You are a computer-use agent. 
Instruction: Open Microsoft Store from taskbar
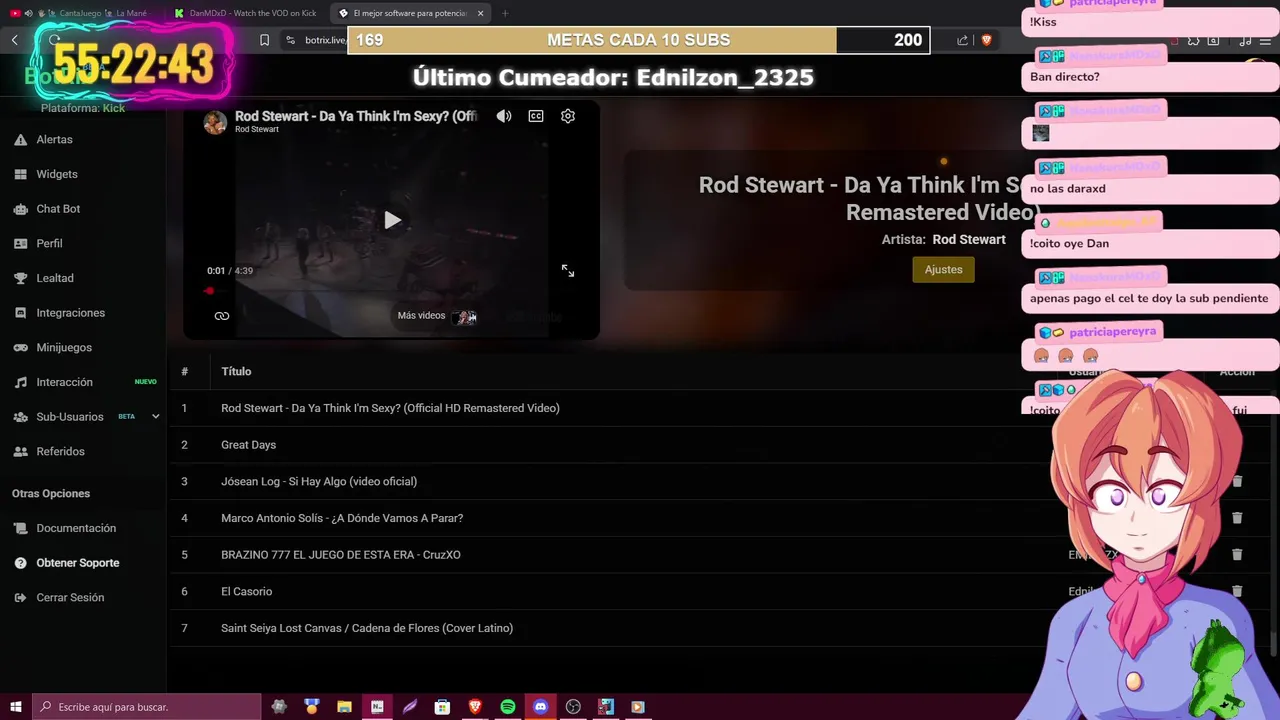442,707
